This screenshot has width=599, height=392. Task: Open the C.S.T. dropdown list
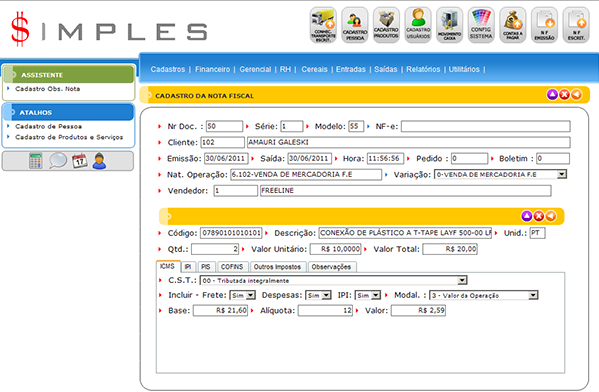point(462,280)
